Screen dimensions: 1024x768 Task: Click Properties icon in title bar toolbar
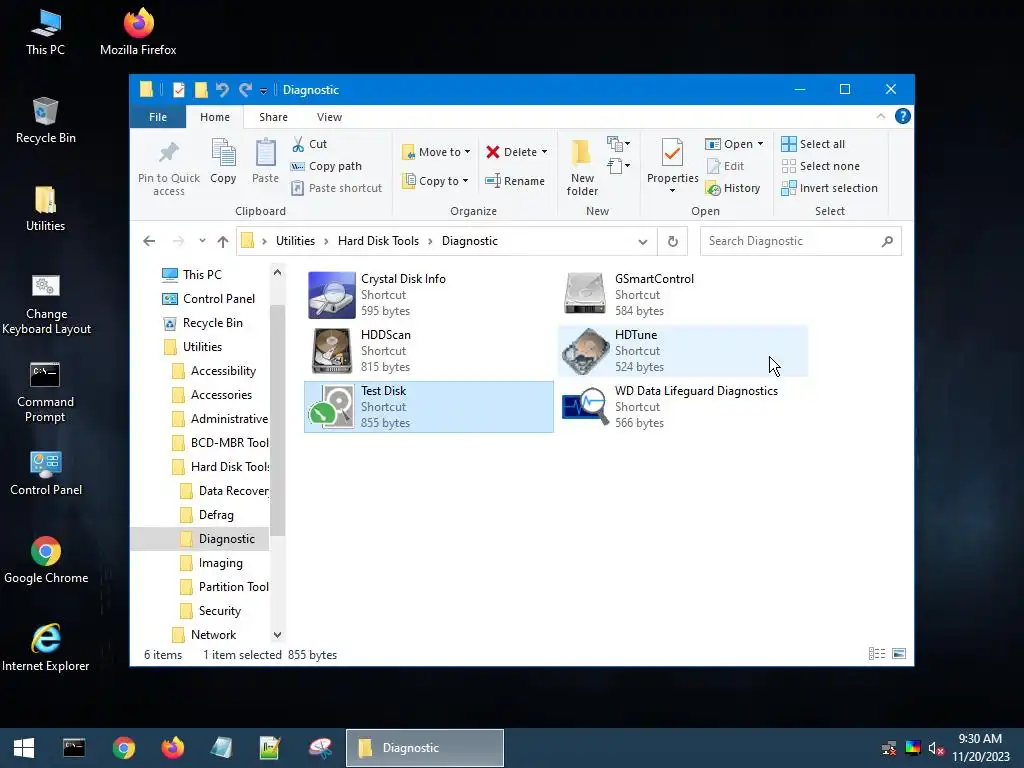pyautogui.click(x=178, y=89)
